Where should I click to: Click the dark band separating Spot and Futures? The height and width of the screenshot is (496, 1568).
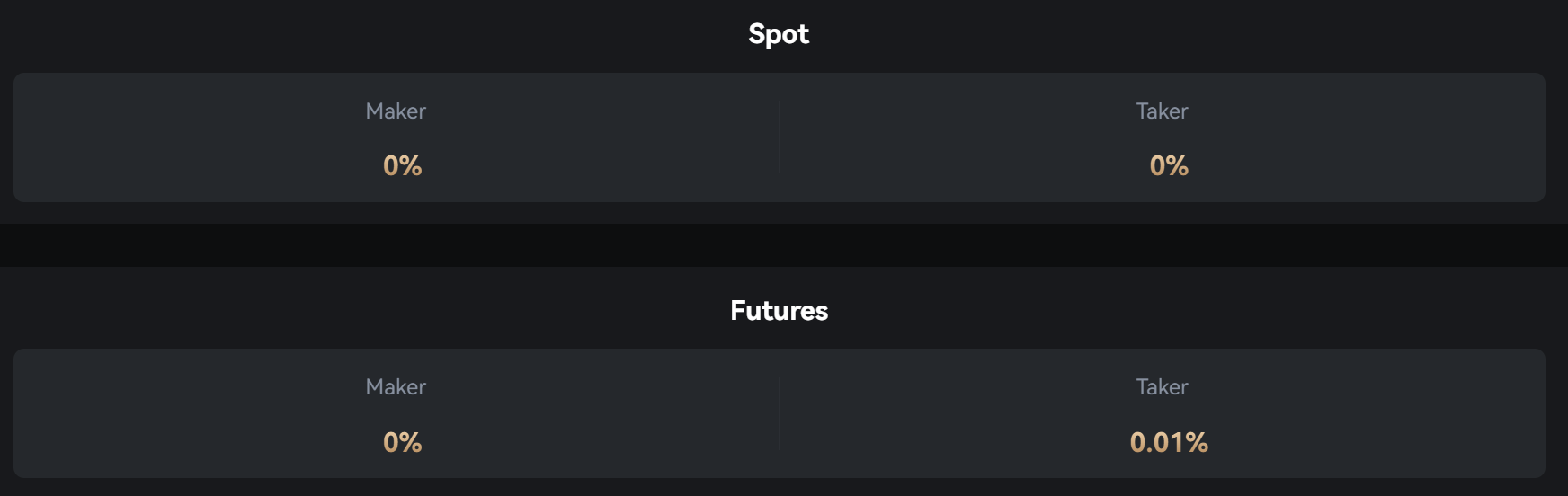point(784,245)
